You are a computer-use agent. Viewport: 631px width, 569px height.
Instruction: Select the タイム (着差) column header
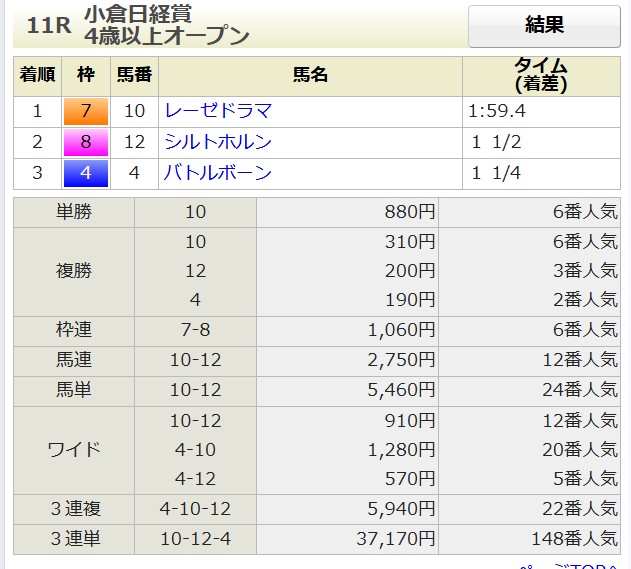541,76
